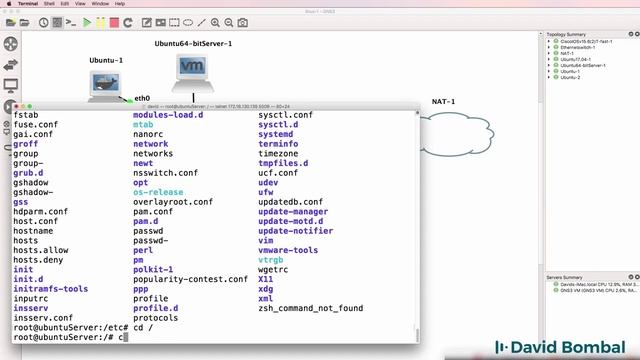Select the draw ellipse tool
Viewport: 640px width, 360px height.
[x=188, y=23]
